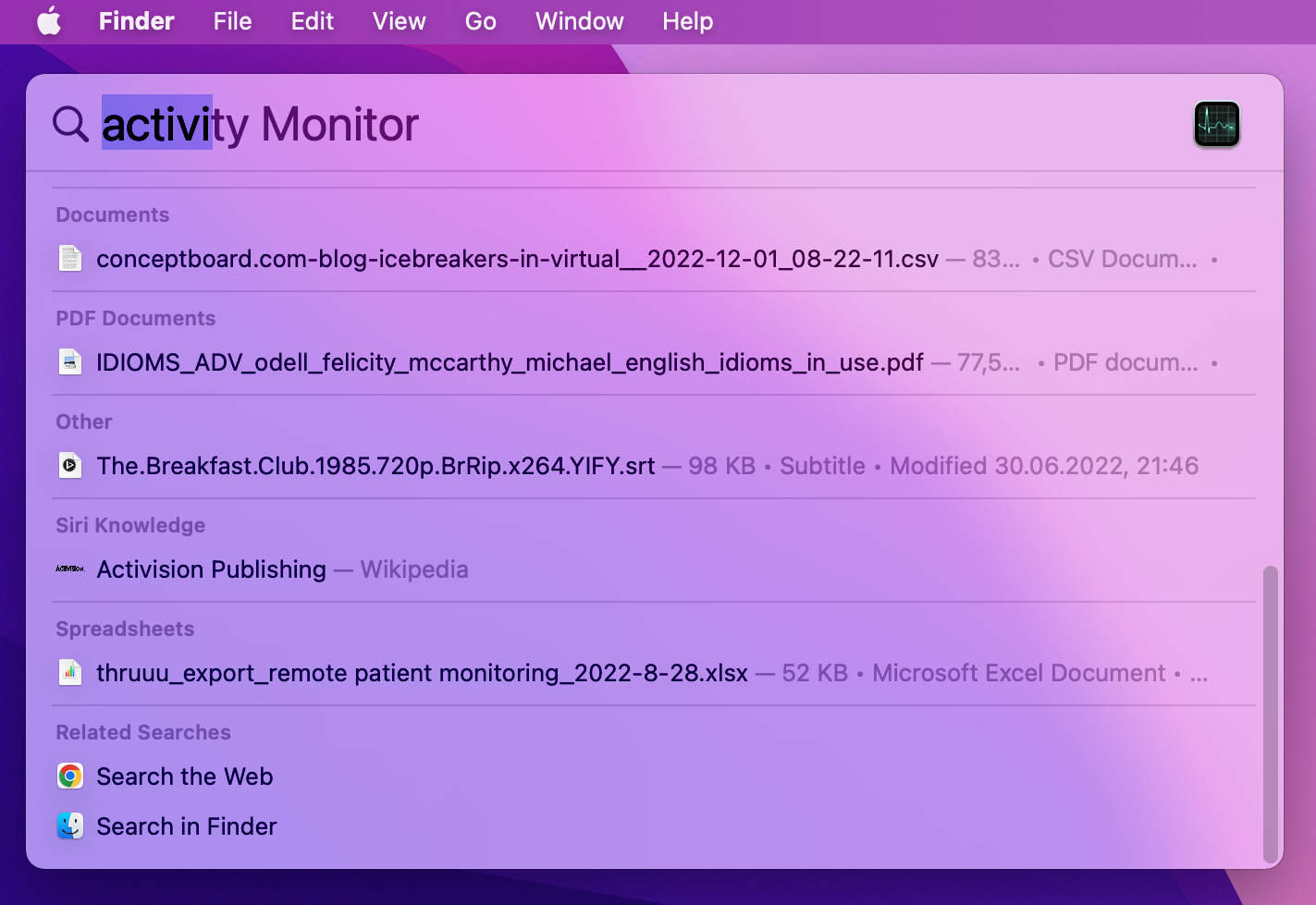Open the Activity Monitor app icon
Screen dimensions: 1316x905
pyautogui.click(x=1216, y=124)
